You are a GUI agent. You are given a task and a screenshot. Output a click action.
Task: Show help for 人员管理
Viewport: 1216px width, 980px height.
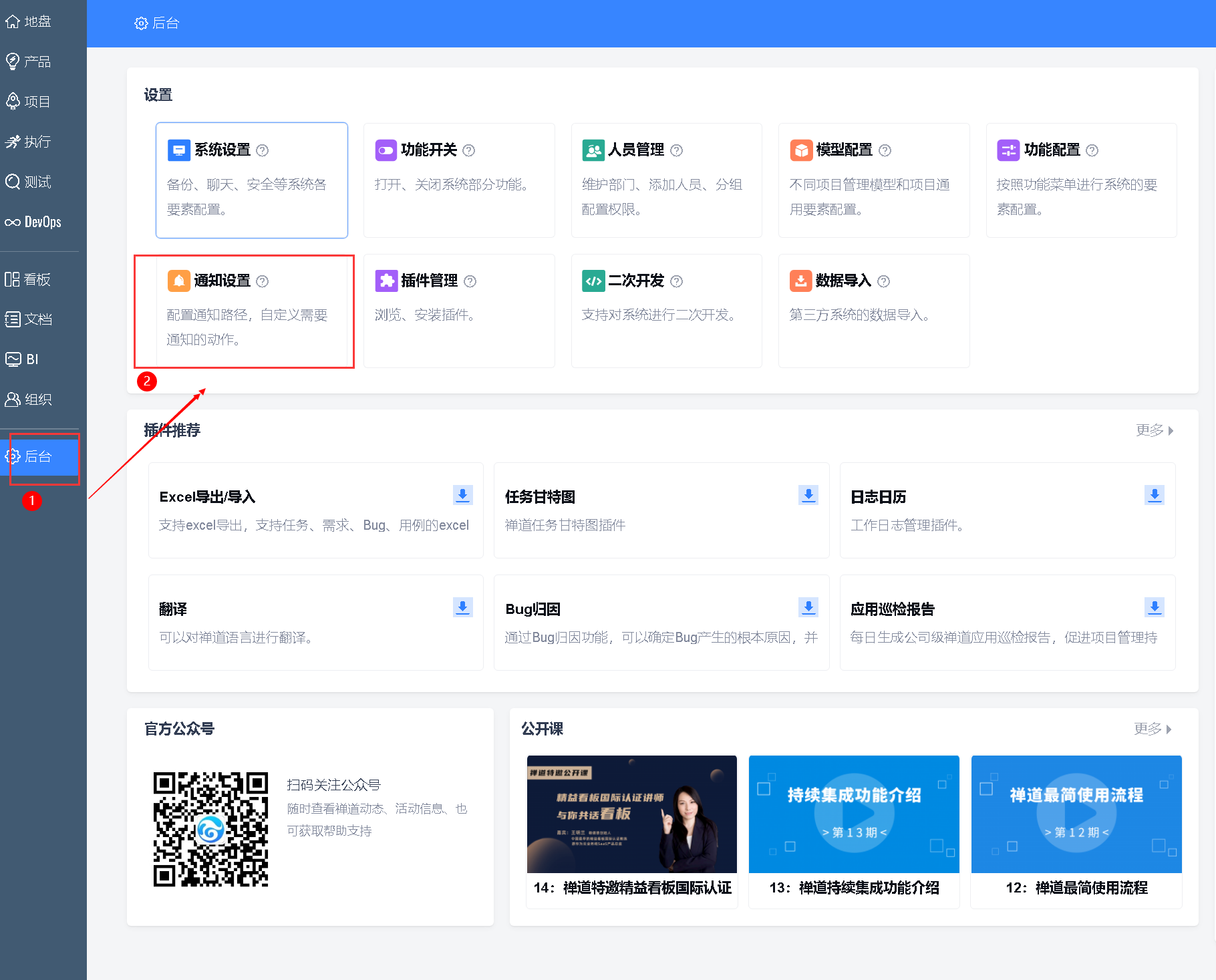(x=677, y=150)
